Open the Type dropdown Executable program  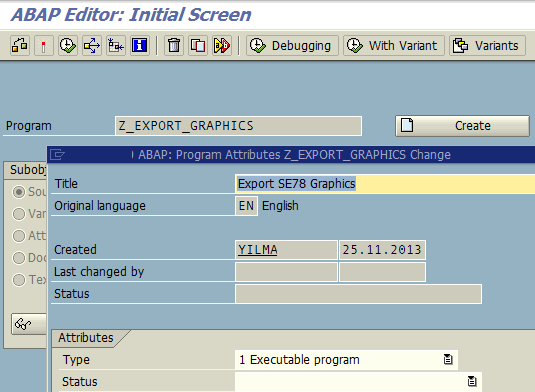click(346, 360)
